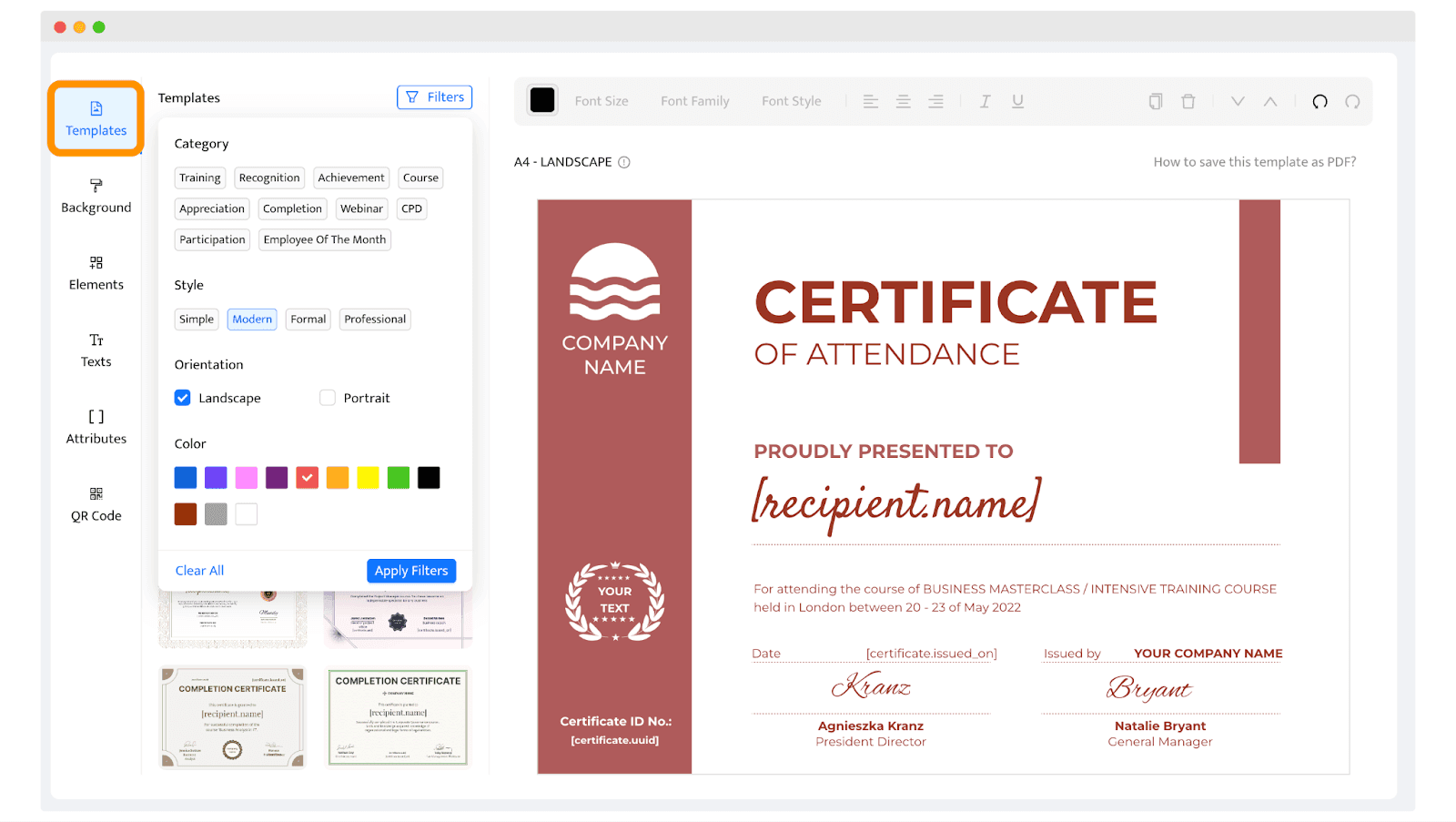Select the [recipient.name] placeholder on canvas
The image size is (1456, 822).
[896, 503]
